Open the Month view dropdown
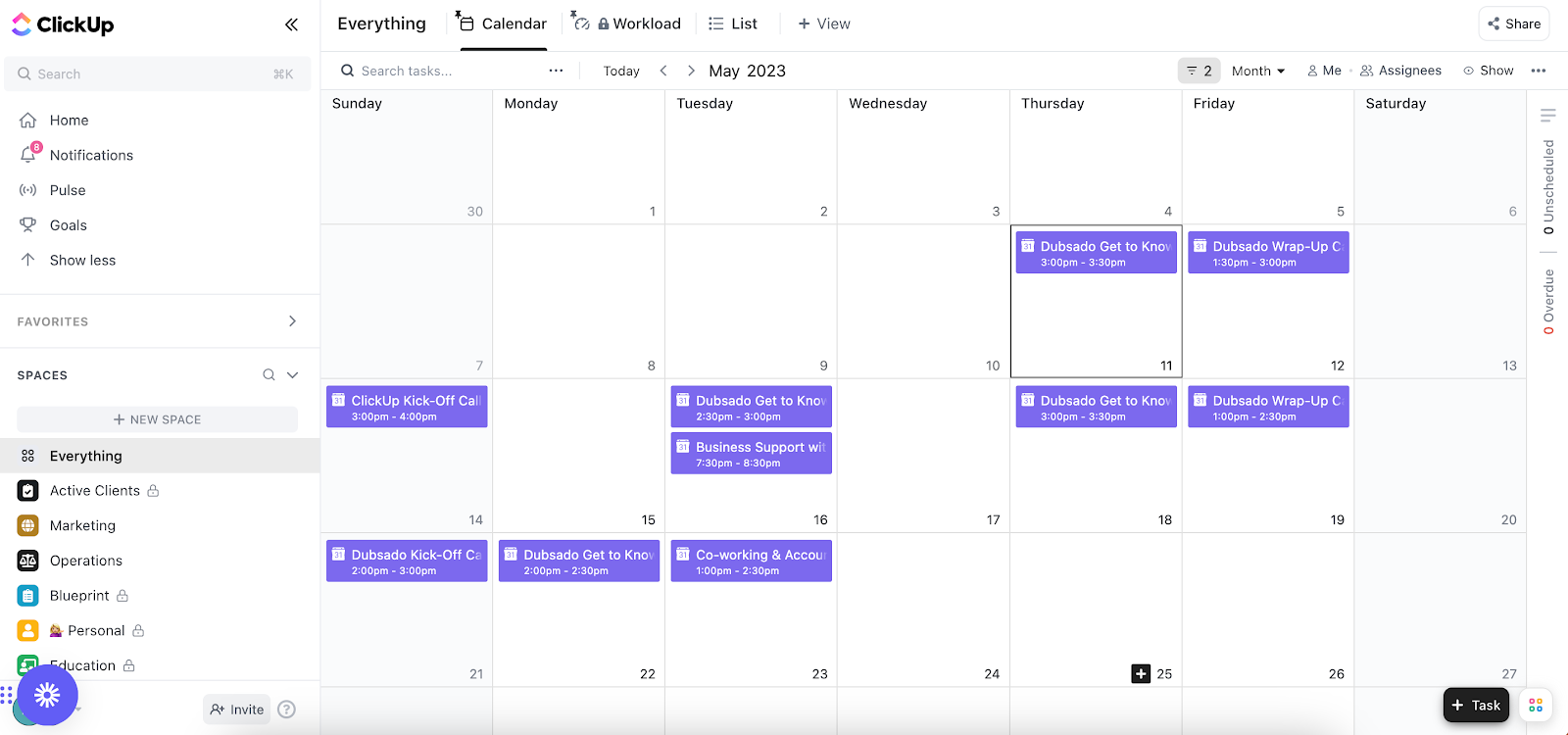The image size is (1568, 735). [x=1258, y=71]
